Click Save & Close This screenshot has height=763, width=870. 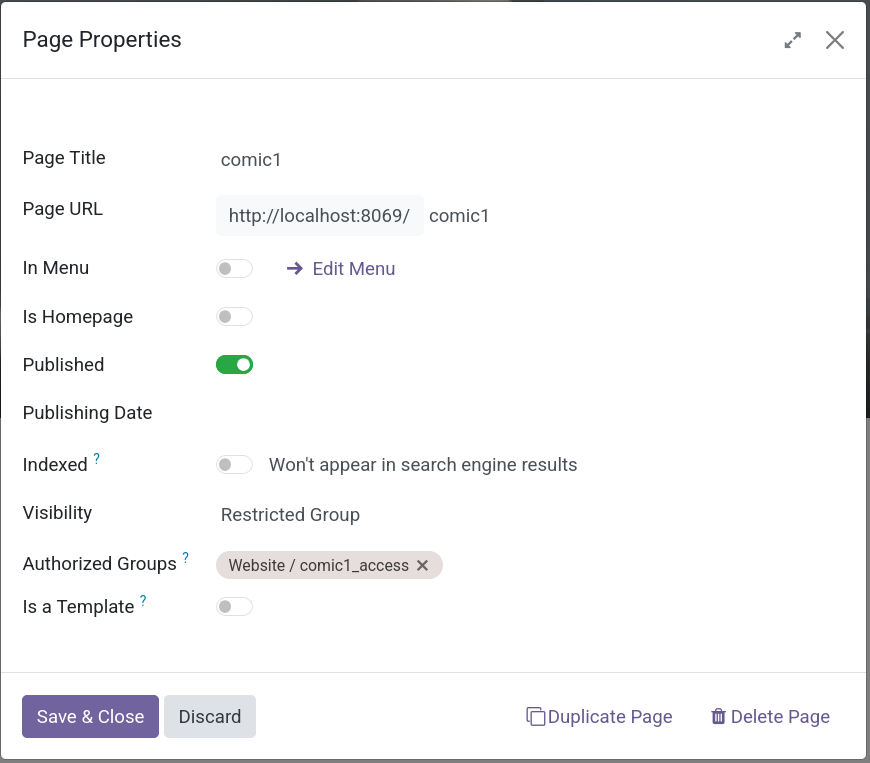tap(89, 716)
